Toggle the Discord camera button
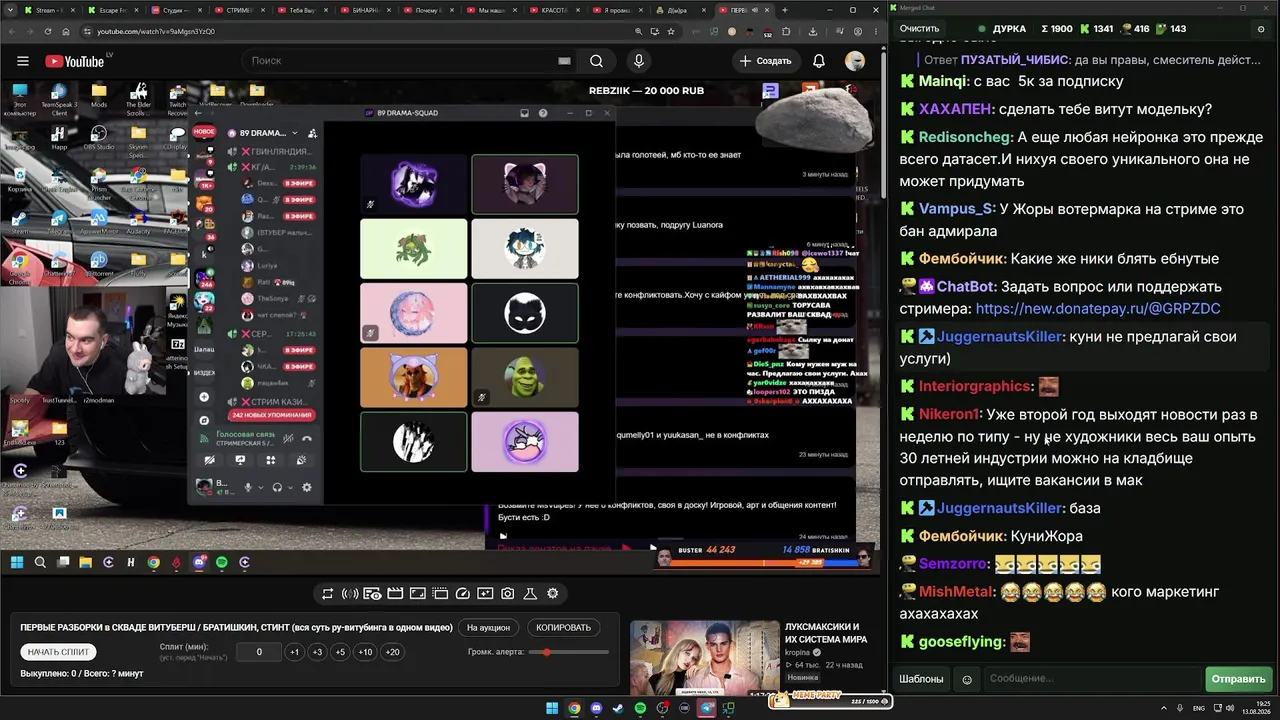The height and width of the screenshot is (720, 1280). (x=209, y=461)
